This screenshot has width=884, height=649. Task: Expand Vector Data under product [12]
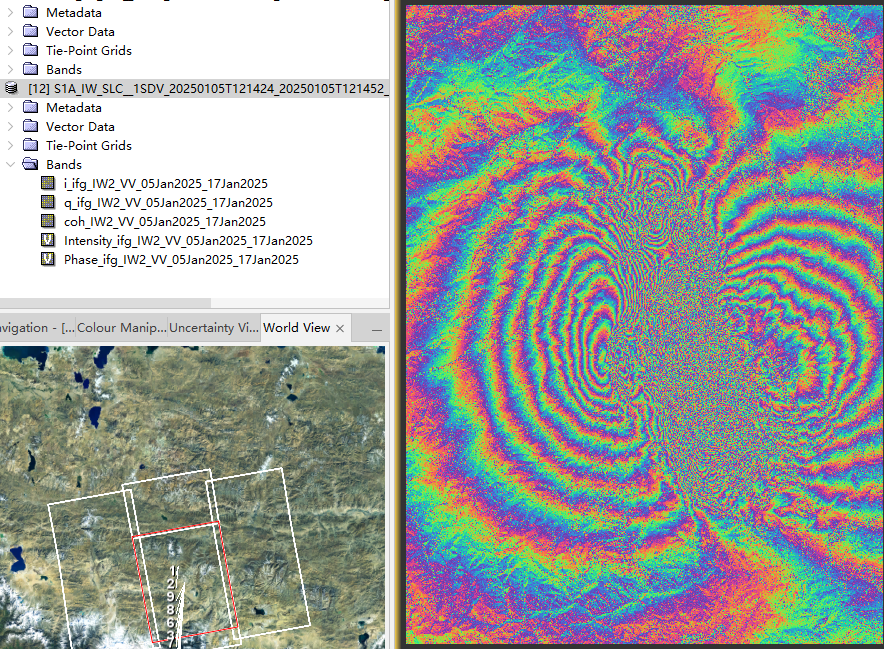click(10, 126)
